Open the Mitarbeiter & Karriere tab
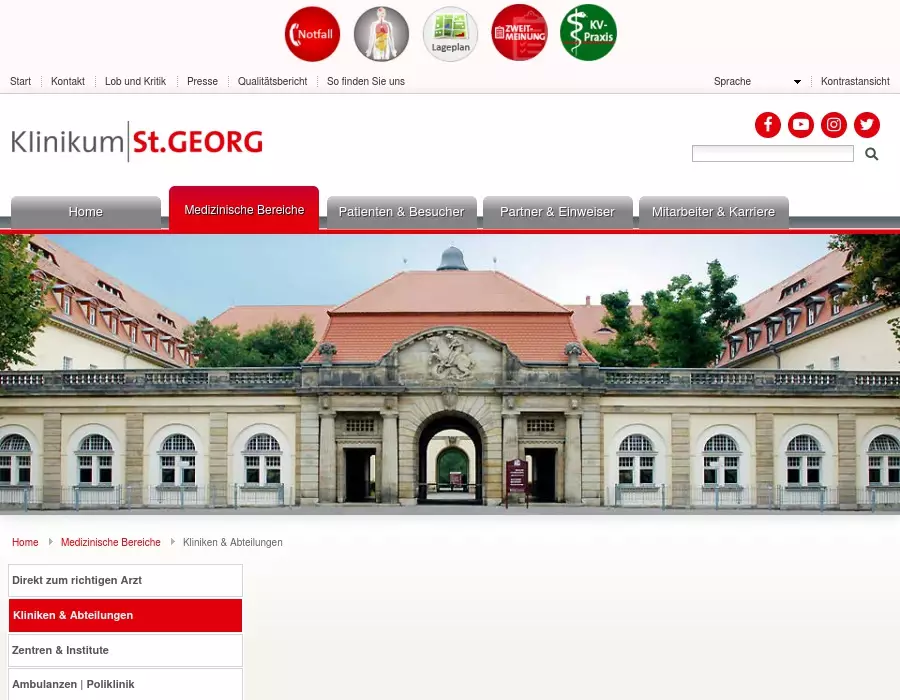 point(713,212)
